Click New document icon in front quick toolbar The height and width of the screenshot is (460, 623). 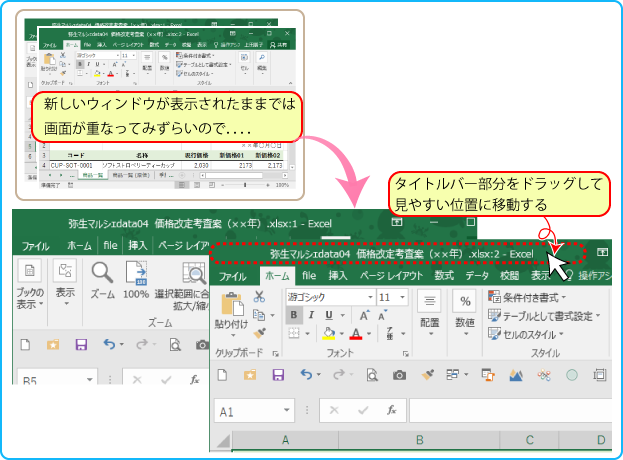[222, 375]
